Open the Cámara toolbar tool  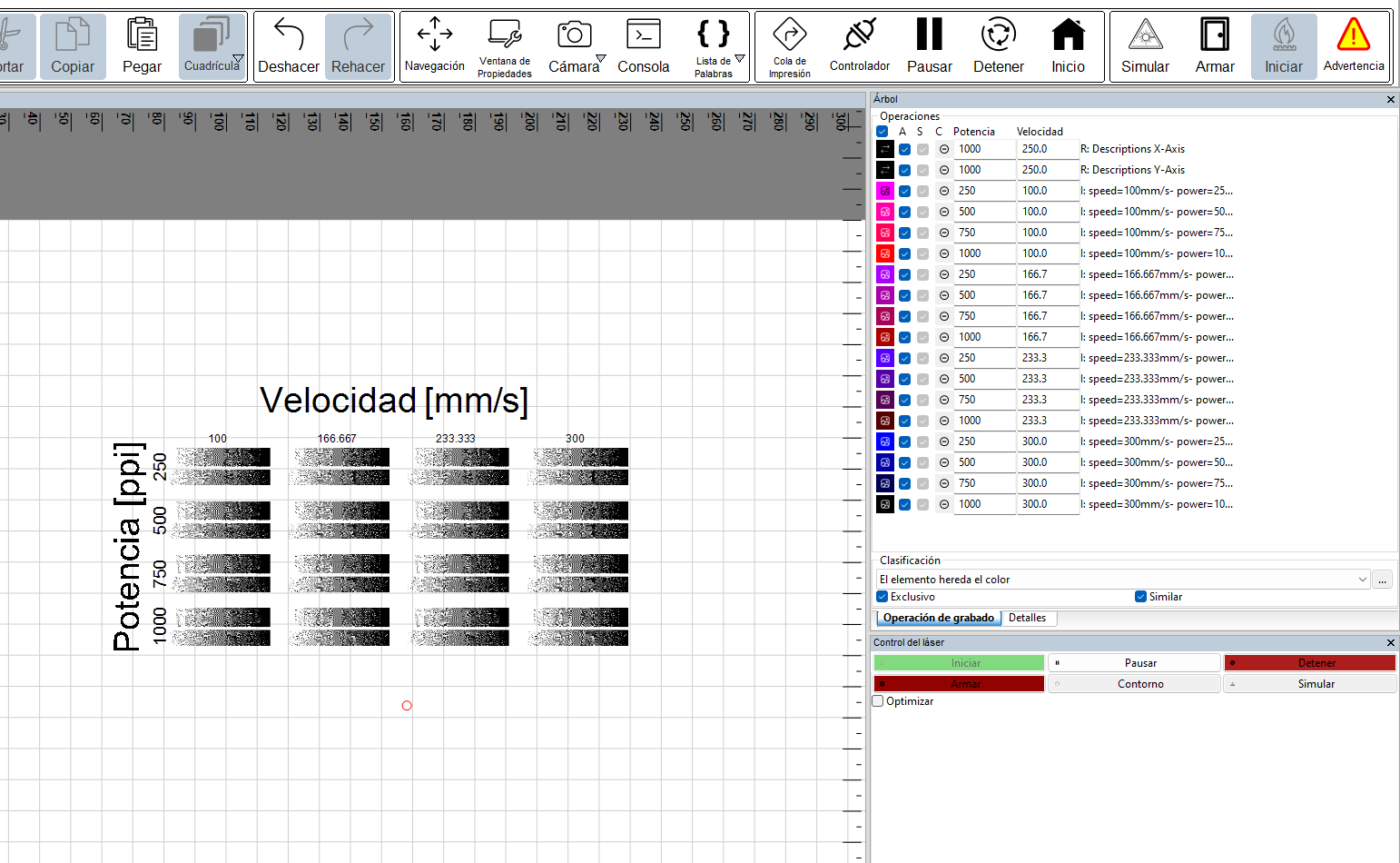(574, 47)
